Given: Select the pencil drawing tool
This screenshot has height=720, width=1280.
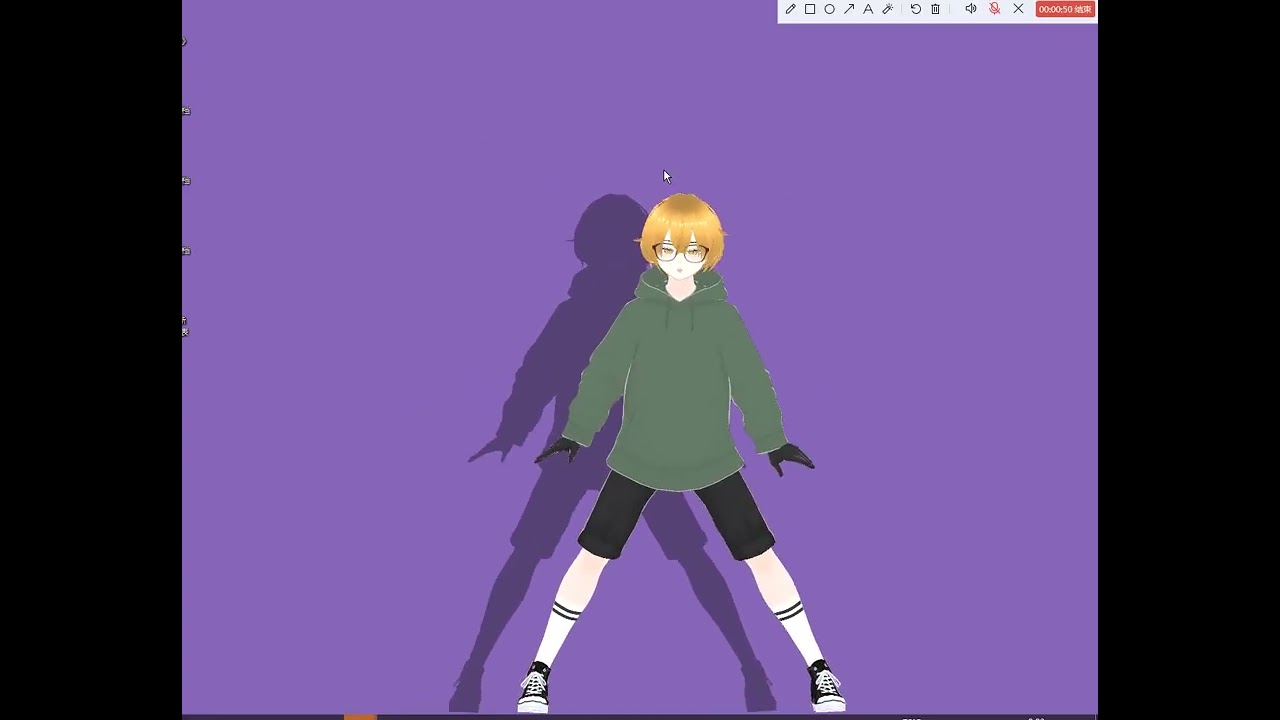Looking at the screenshot, I should click(x=790, y=9).
